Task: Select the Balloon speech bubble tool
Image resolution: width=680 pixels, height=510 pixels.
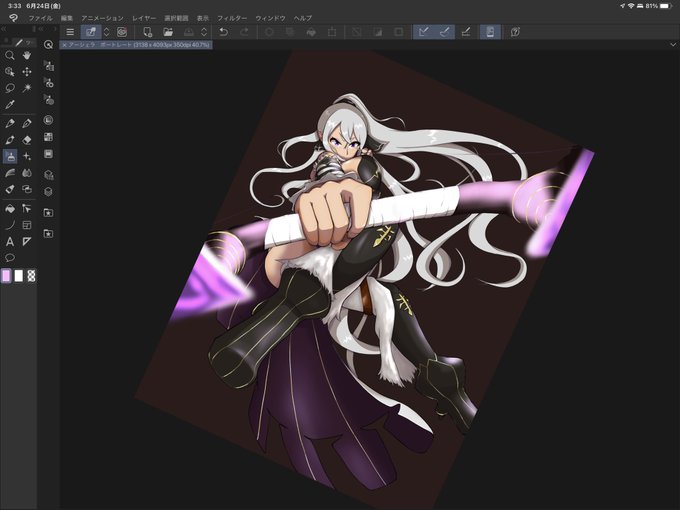Action: (x=10, y=258)
